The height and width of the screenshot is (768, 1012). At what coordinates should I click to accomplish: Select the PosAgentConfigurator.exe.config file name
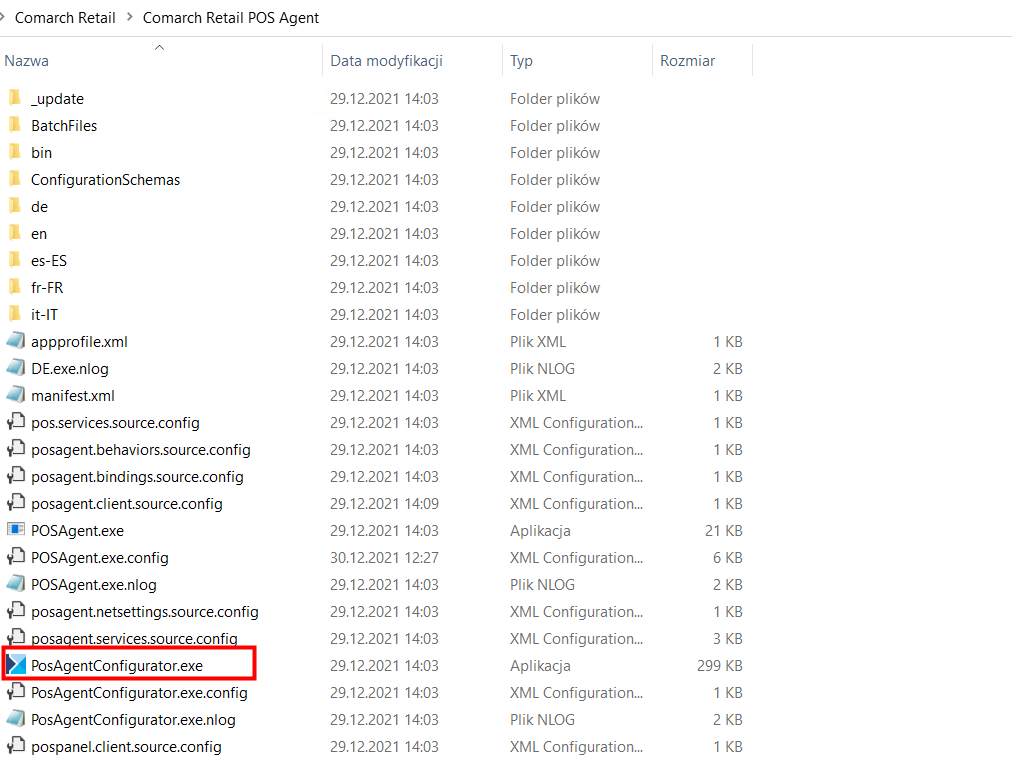(139, 692)
